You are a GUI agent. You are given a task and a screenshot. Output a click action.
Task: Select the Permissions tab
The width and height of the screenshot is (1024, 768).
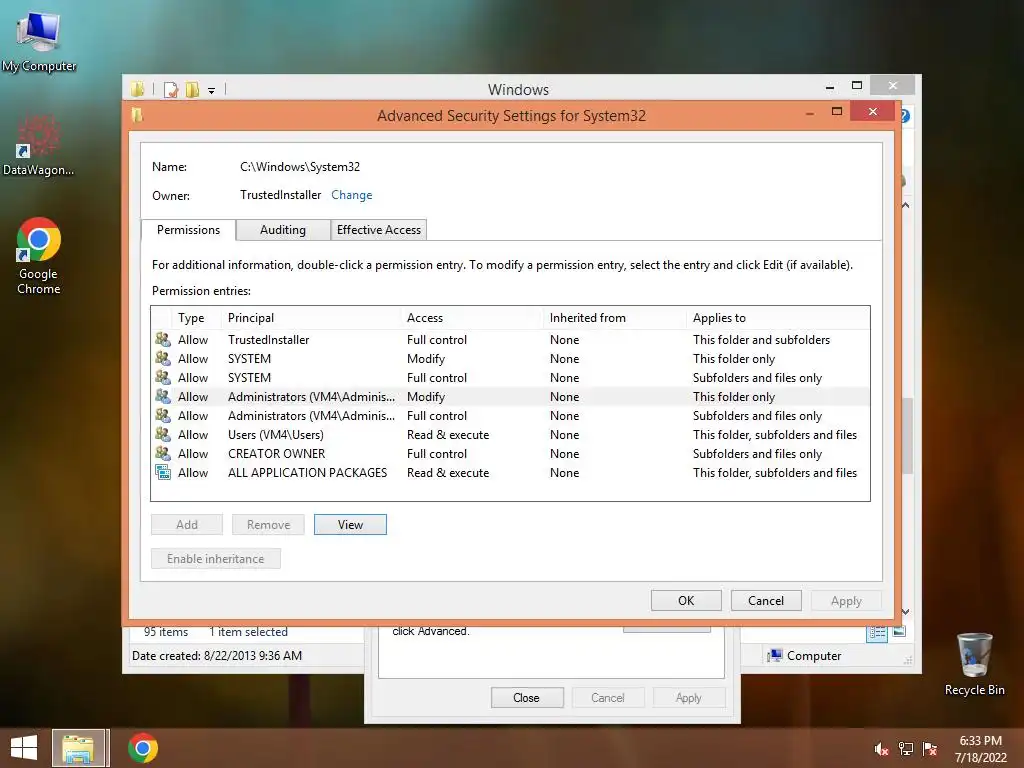coord(188,230)
